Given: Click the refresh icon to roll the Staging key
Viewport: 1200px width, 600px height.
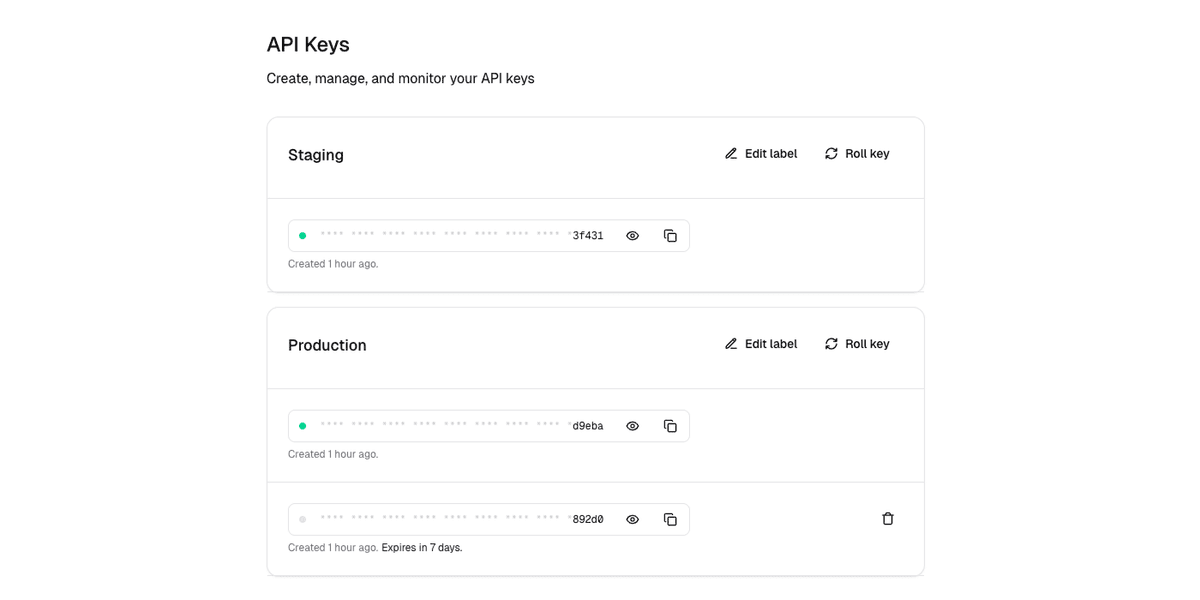Looking at the screenshot, I should [x=831, y=153].
